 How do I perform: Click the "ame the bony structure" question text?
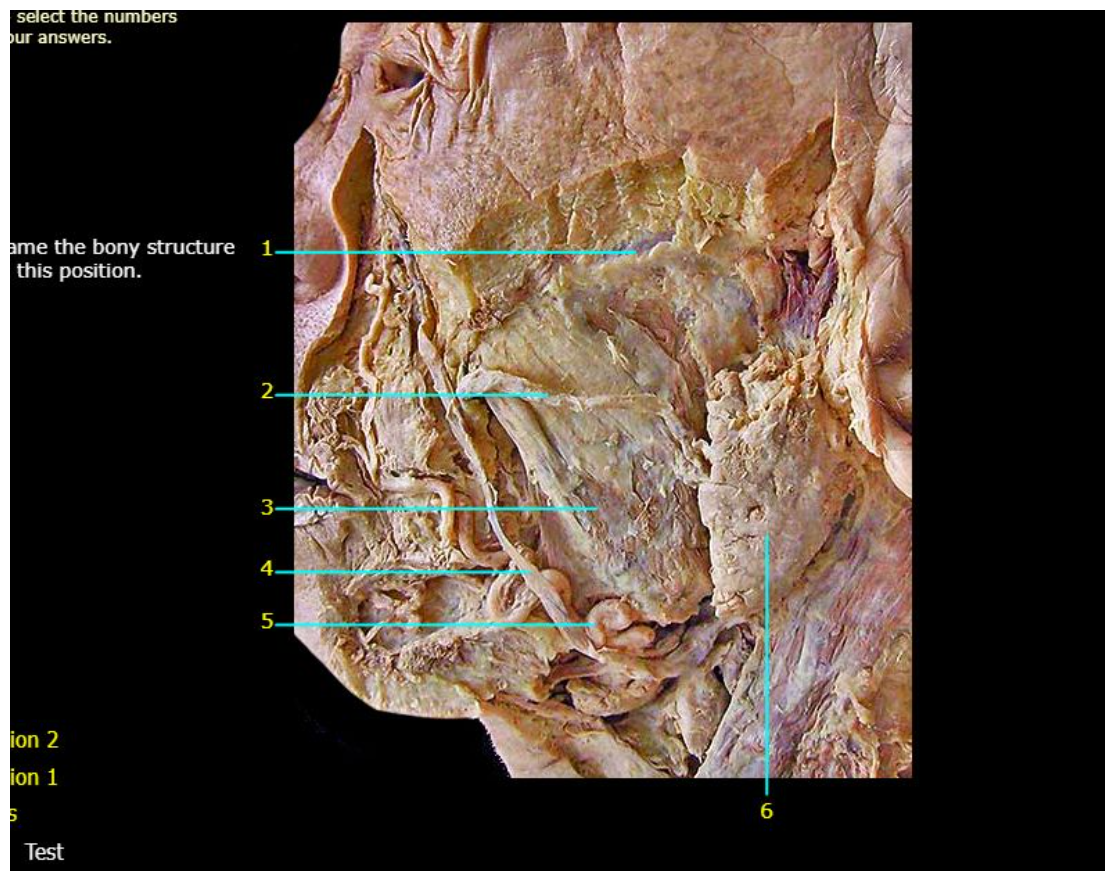[x=123, y=247]
